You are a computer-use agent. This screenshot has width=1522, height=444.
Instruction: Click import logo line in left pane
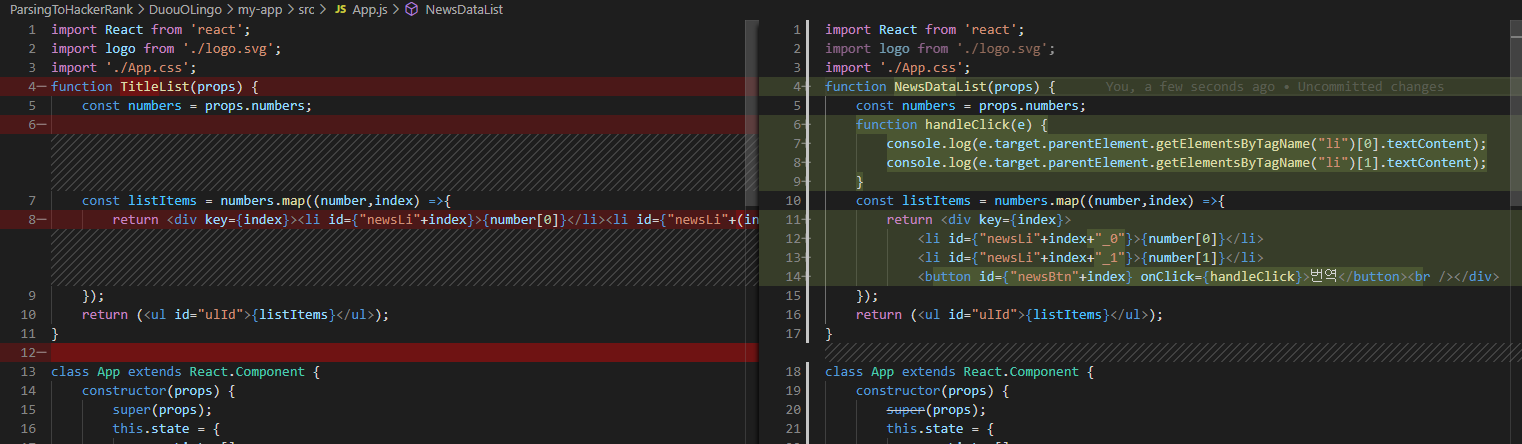166,49
